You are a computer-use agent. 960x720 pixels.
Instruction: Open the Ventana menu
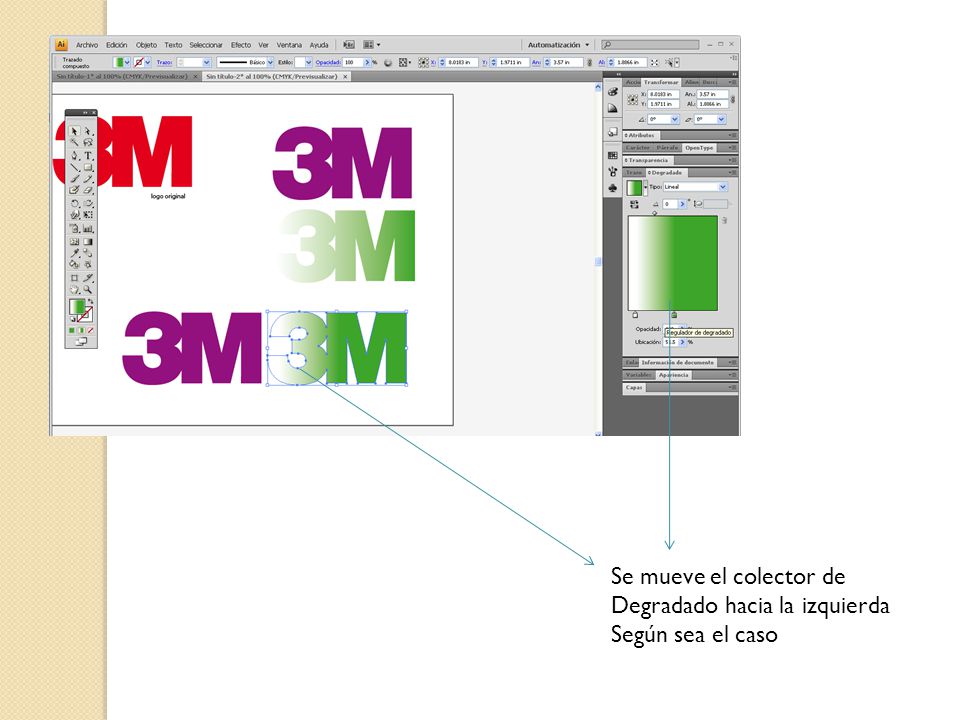tap(289, 45)
